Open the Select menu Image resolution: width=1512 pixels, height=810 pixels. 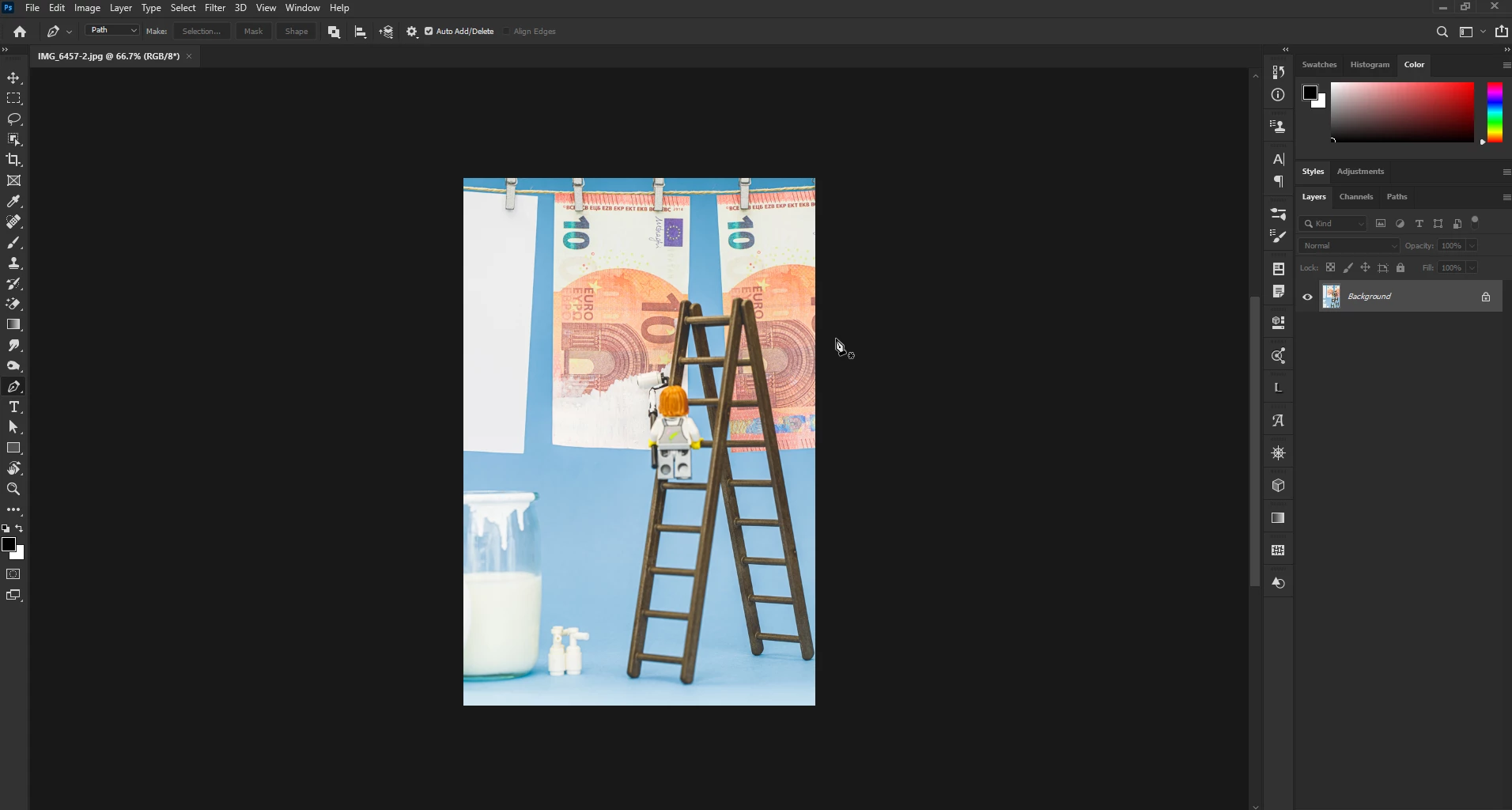(x=183, y=8)
